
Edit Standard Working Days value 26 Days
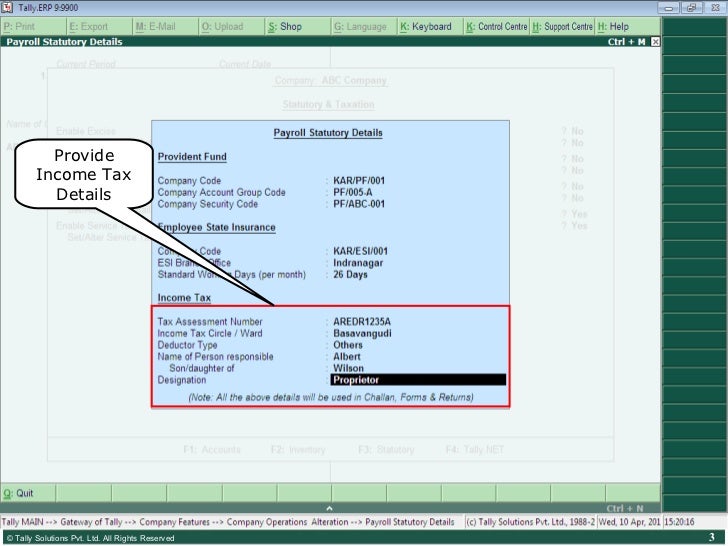coord(350,274)
